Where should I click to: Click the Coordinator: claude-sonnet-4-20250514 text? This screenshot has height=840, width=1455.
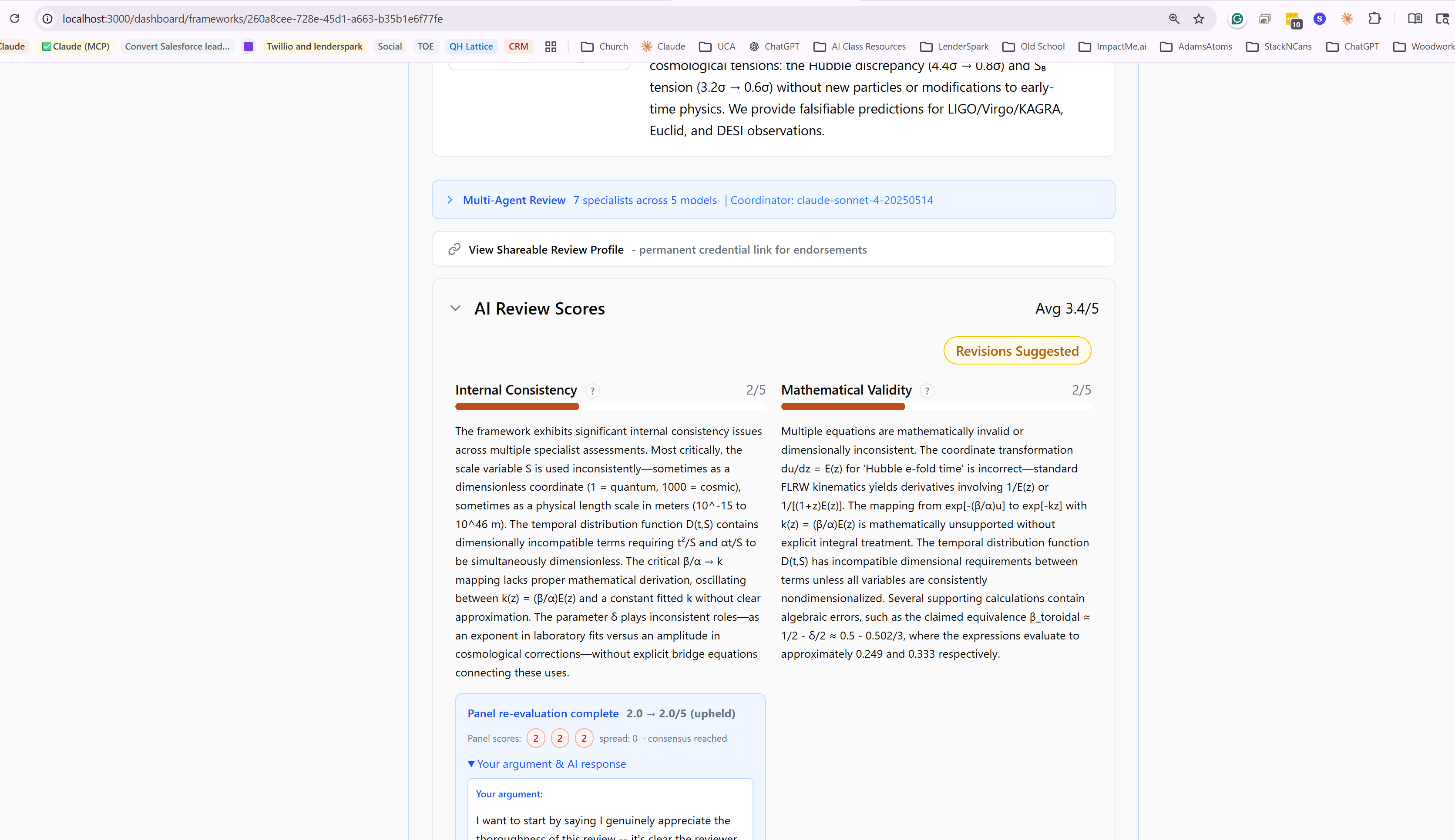coord(831,200)
